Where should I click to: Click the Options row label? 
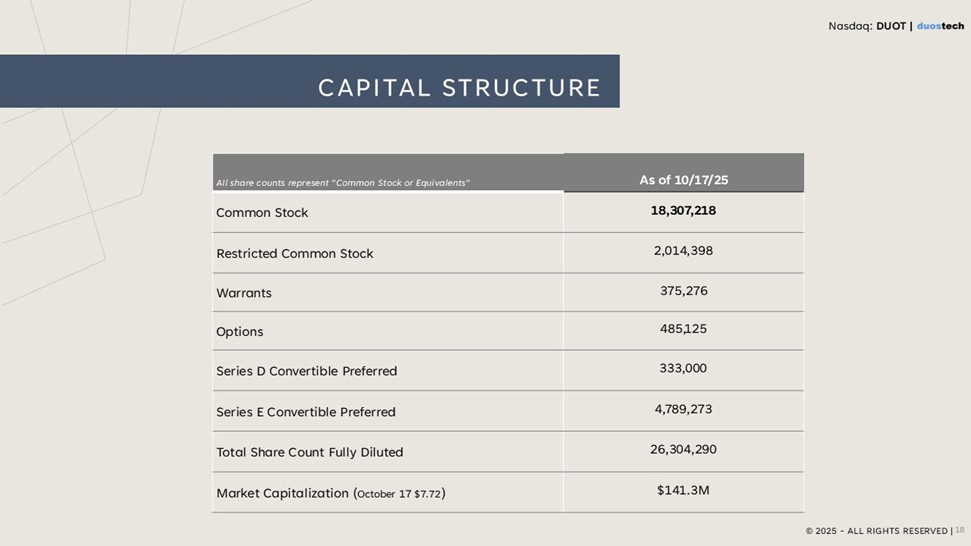click(240, 332)
